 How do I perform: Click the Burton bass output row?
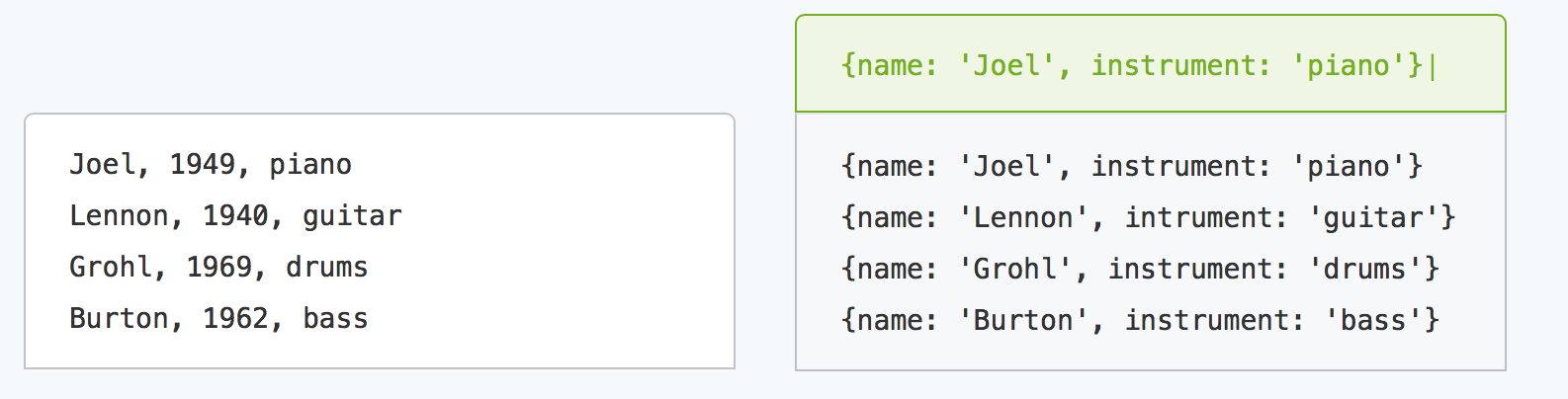(1140, 320)
